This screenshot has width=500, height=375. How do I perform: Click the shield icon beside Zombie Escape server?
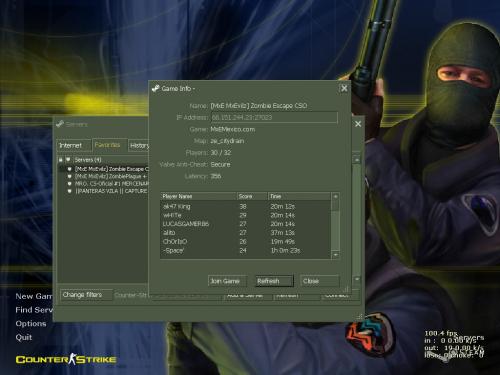pyautogui.click(x=70, y=169)
